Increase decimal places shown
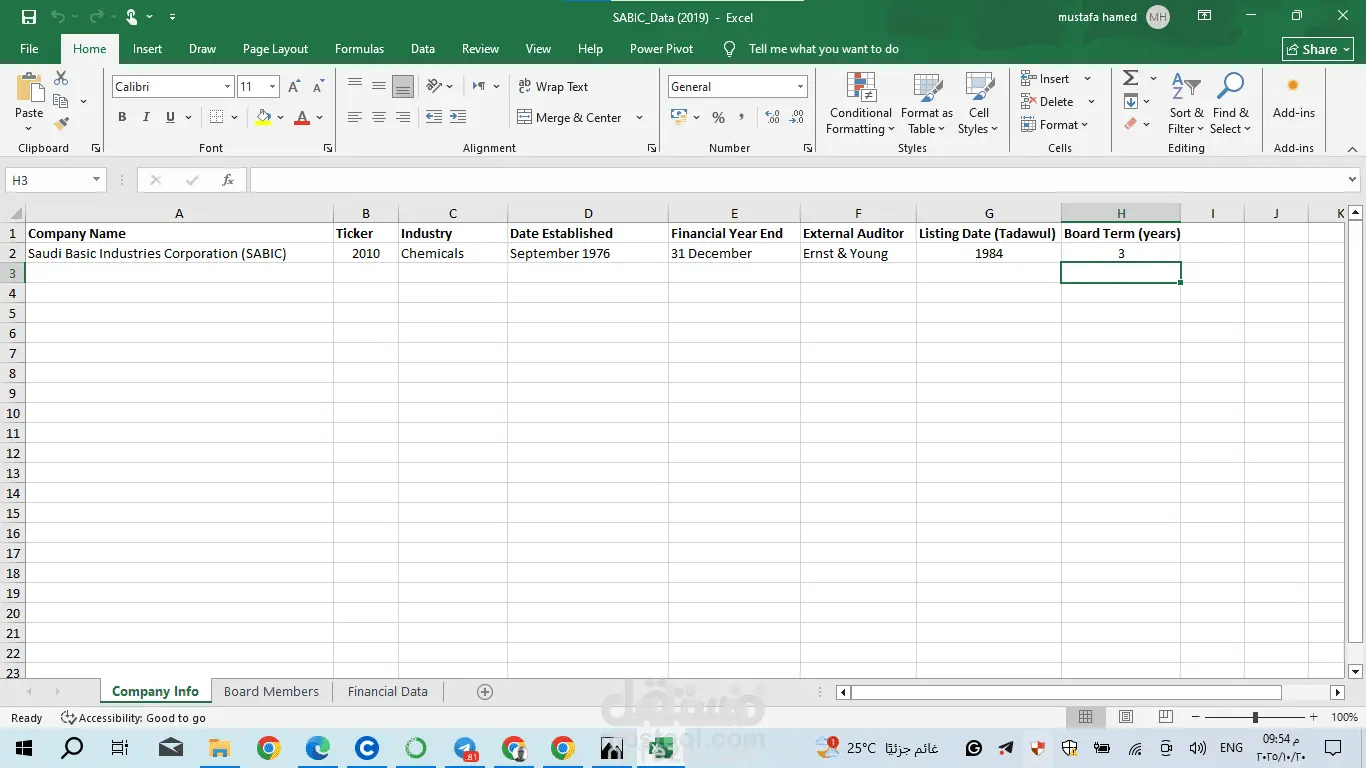The height and width of the screenshot is (768, 1366). [x=773, y=118]
